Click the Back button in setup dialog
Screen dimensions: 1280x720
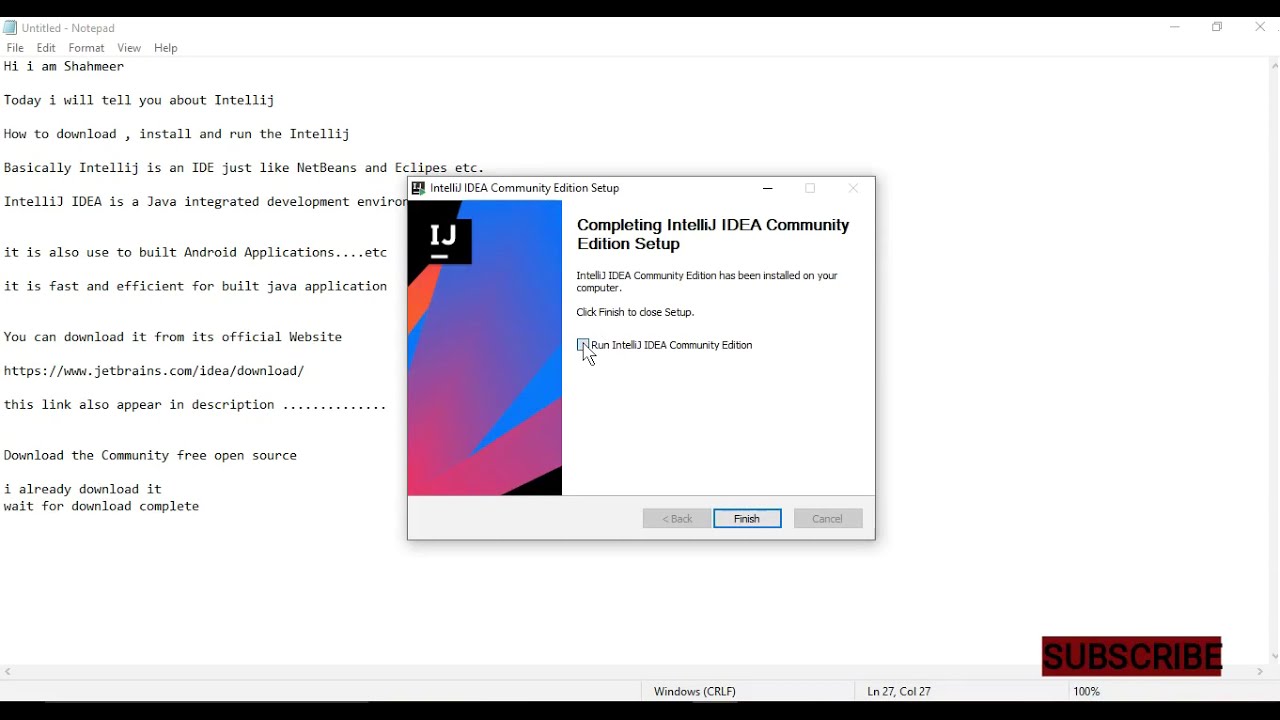click(x=677, y=519)
